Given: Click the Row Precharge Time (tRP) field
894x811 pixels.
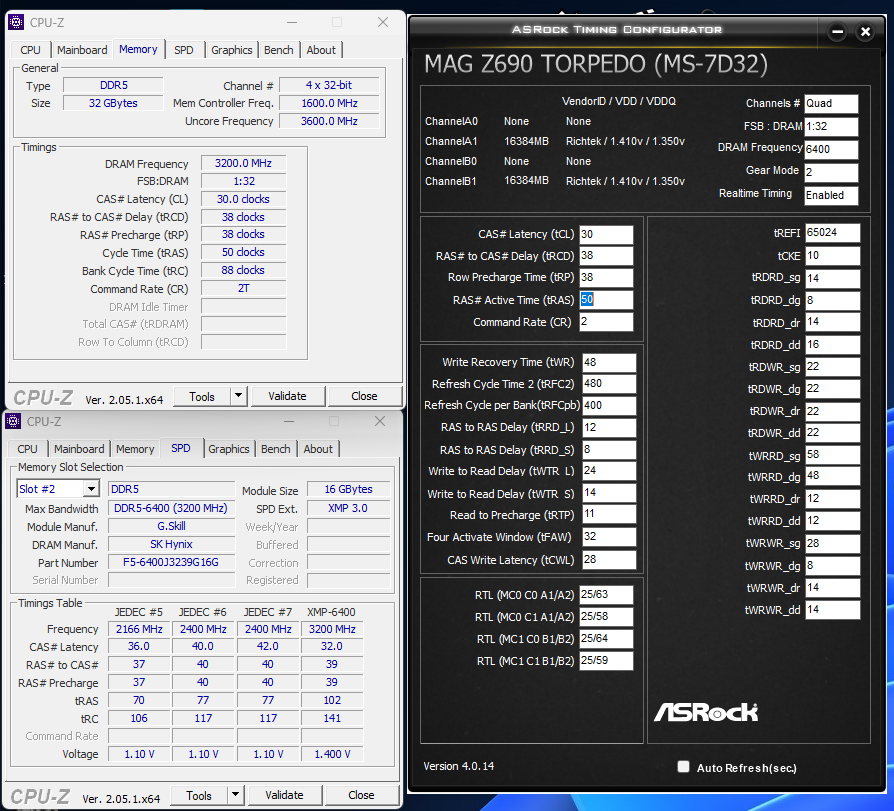Looking at the screenshot, I should point(606,278).
